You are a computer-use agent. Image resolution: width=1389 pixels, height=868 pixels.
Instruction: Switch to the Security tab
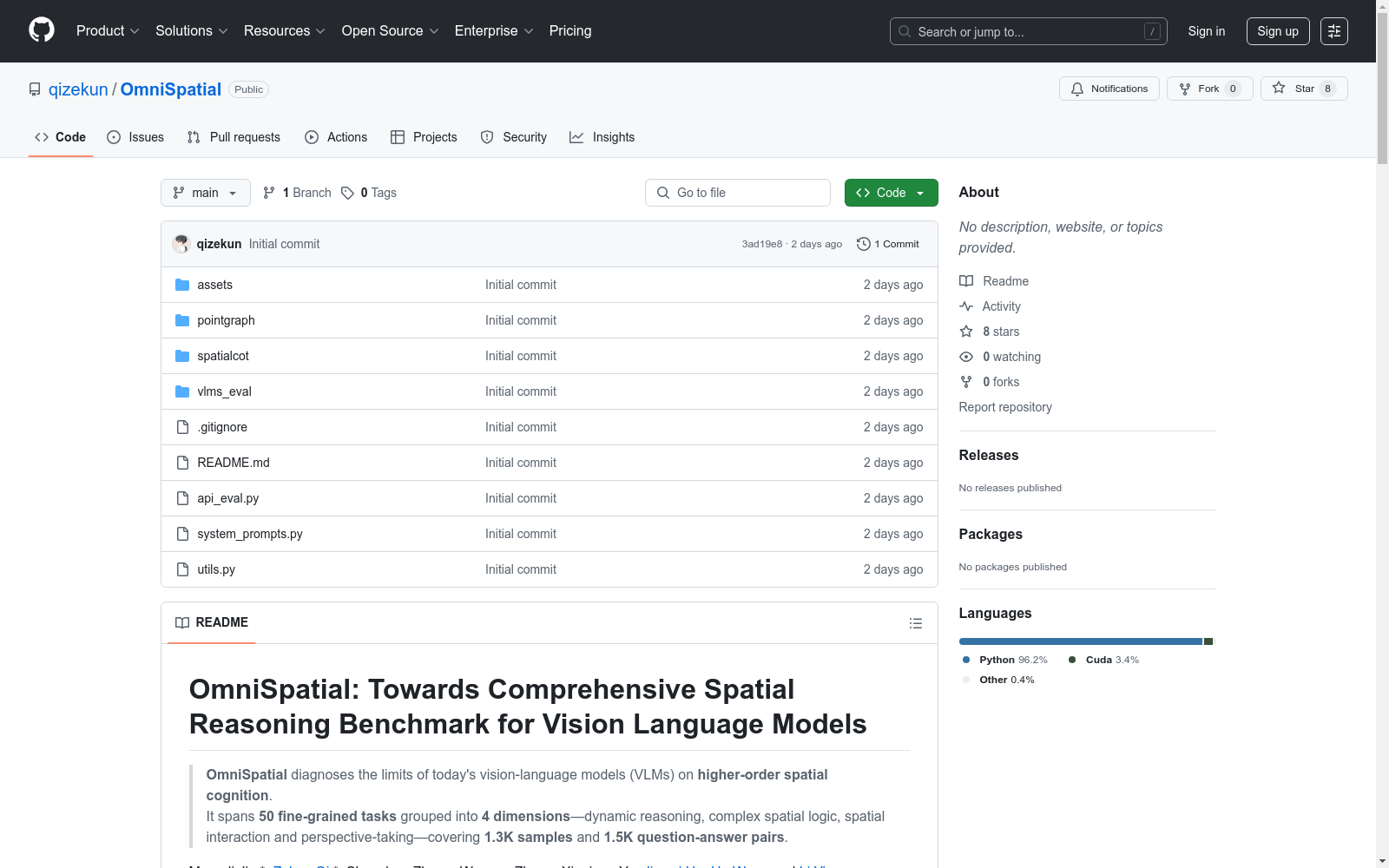[514, 137]
